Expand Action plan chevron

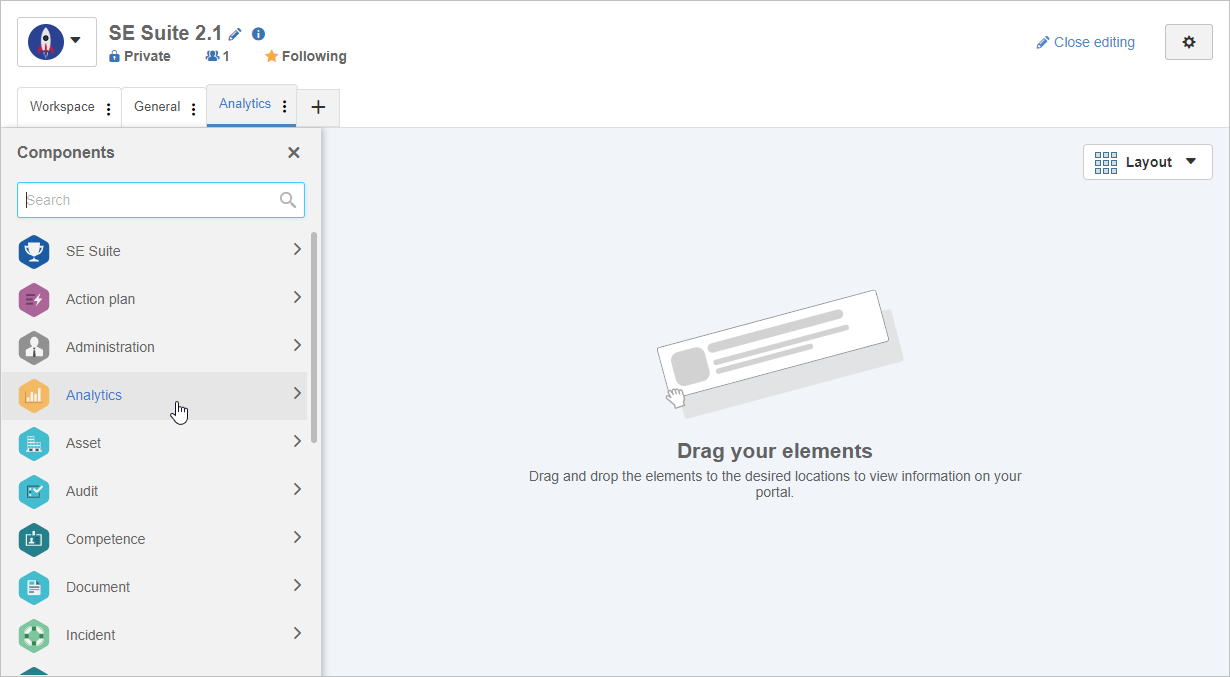pyautogui.click(x=297, y=297)
